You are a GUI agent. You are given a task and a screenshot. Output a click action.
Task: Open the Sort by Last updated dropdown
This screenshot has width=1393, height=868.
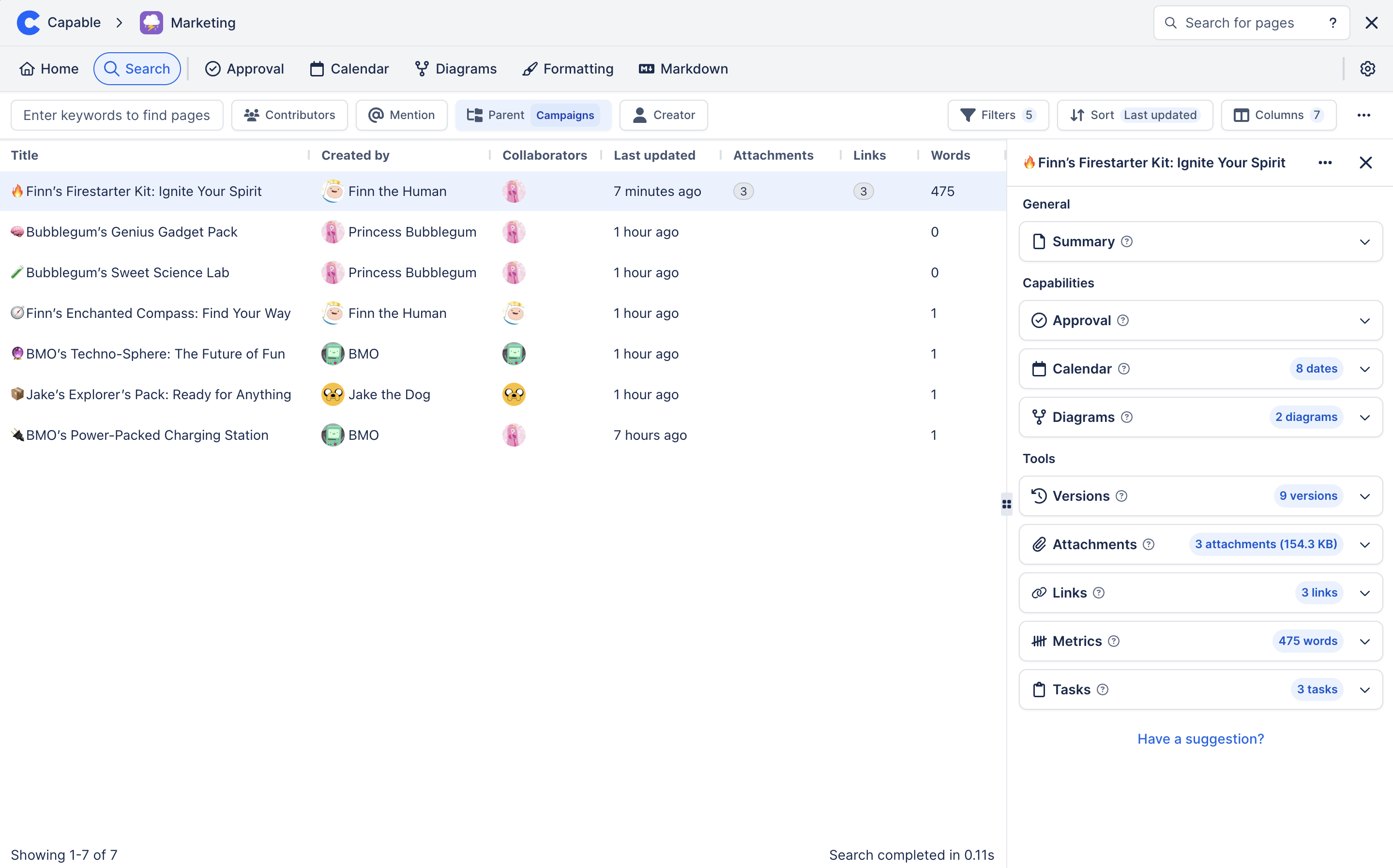click(1135, 115)
